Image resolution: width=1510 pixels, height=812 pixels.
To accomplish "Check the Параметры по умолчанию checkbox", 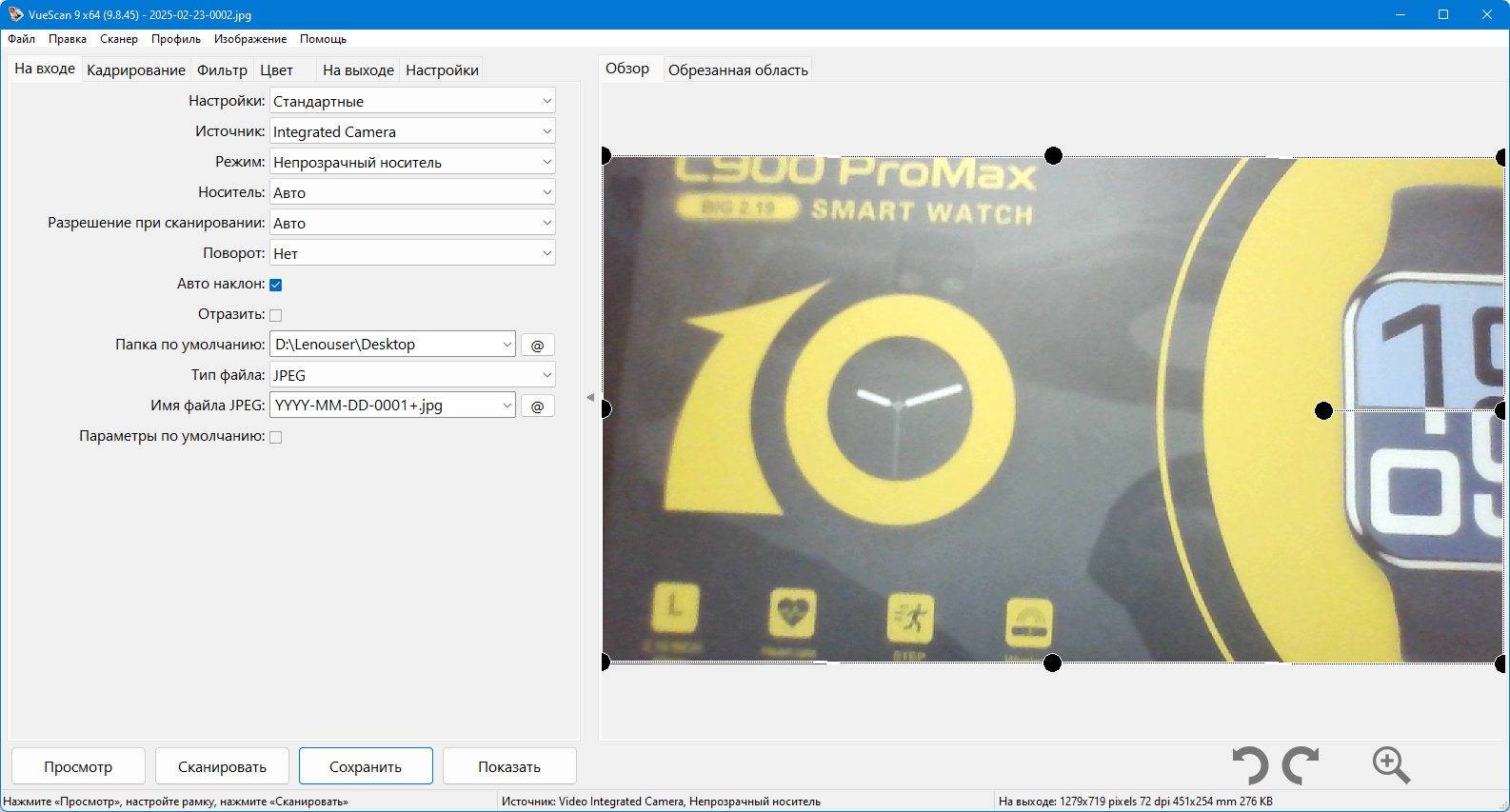I will coord(276,437).
